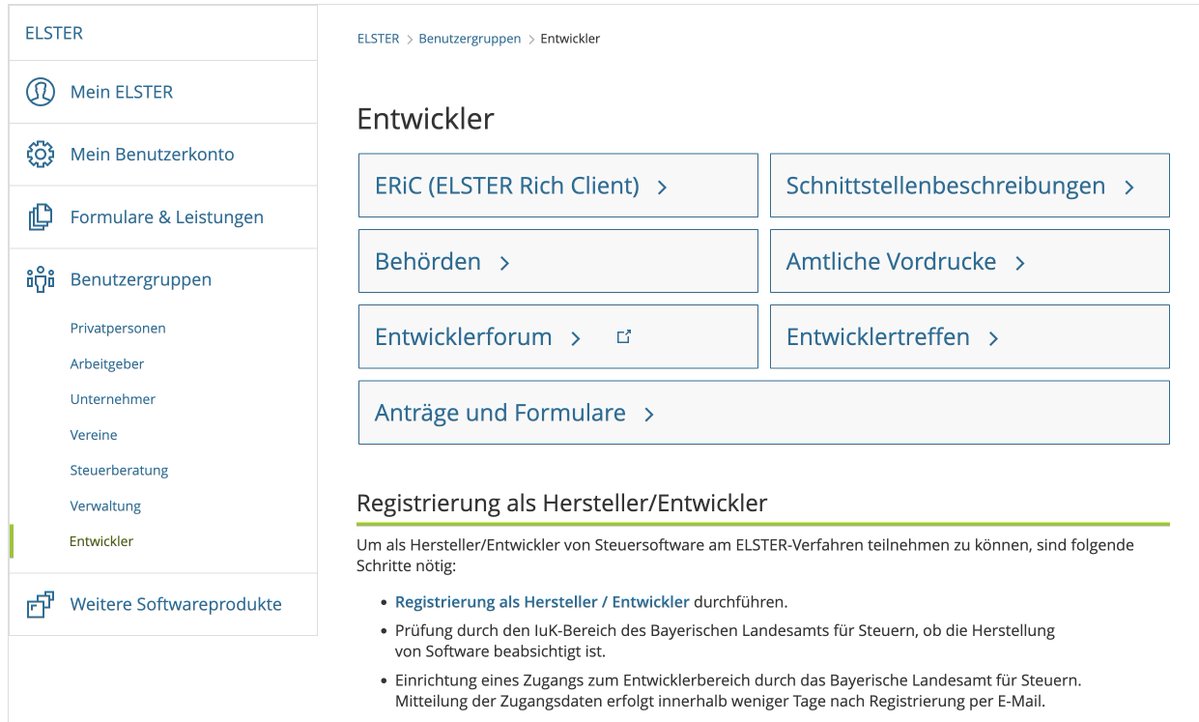Screen dimensions: 1199x722
Task: Click Entwickler breadcrumb text
Action: point(570,38)
